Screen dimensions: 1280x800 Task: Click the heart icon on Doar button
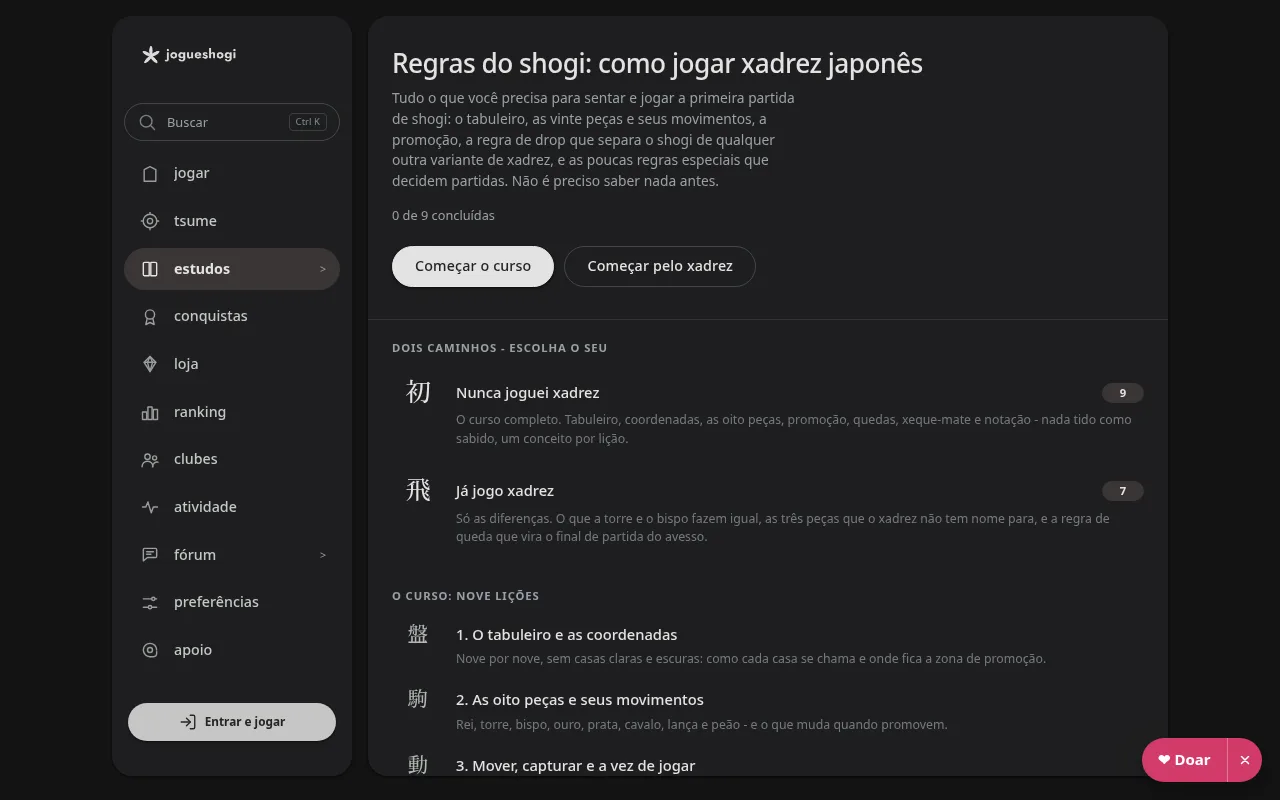tap(1164, 760)
